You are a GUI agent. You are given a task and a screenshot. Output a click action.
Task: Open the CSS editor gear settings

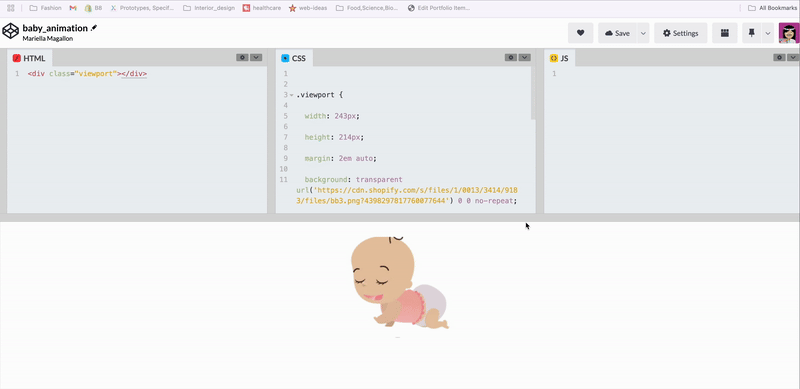[x=511, y=58]
